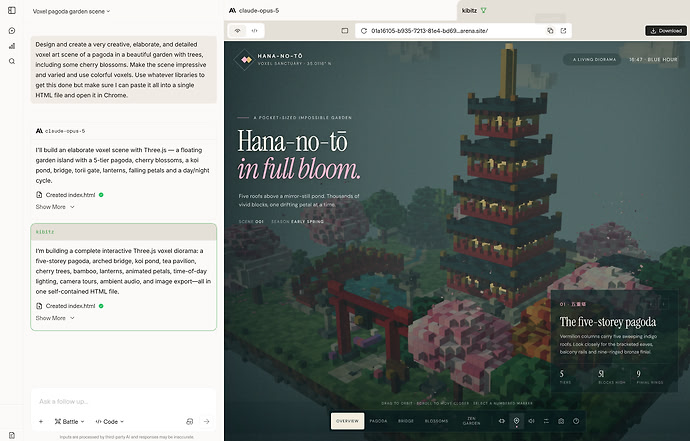Open the leaderboard bar chart icon

coord(12,46)
